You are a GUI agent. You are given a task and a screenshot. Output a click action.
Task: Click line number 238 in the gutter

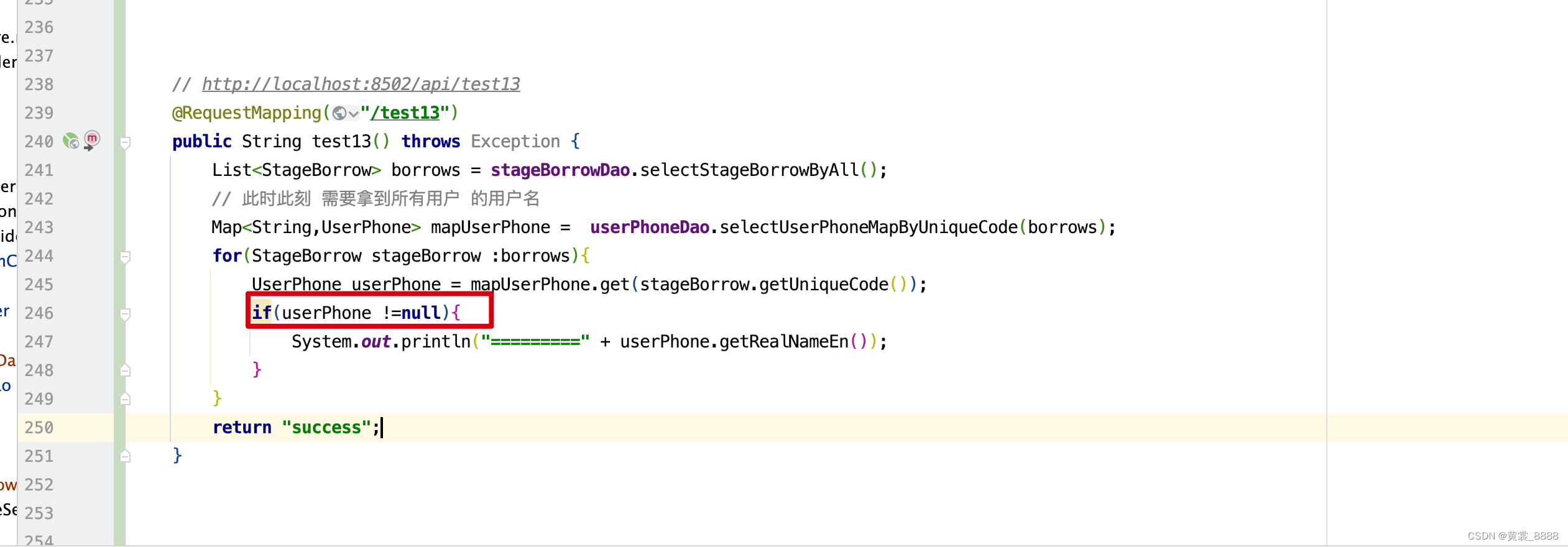(39, 85)
